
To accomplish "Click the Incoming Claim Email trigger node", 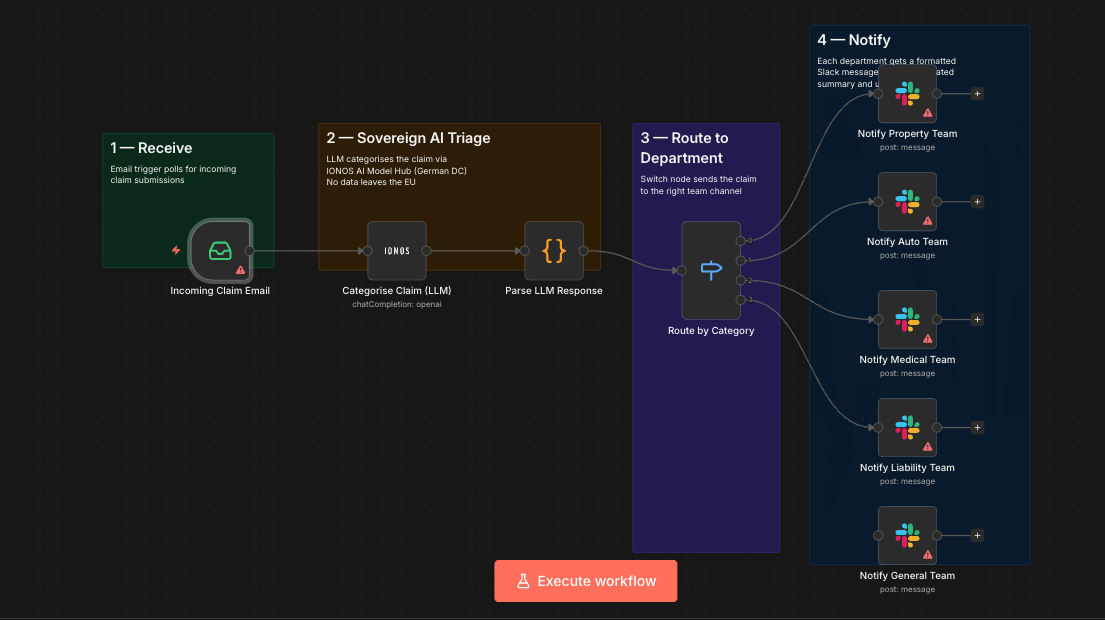I will click(220, 250).
